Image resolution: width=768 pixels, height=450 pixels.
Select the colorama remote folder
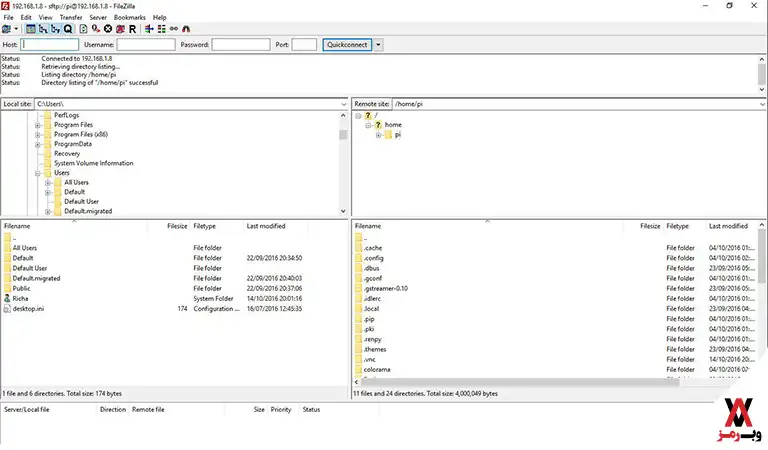click(x=377, y=370)
